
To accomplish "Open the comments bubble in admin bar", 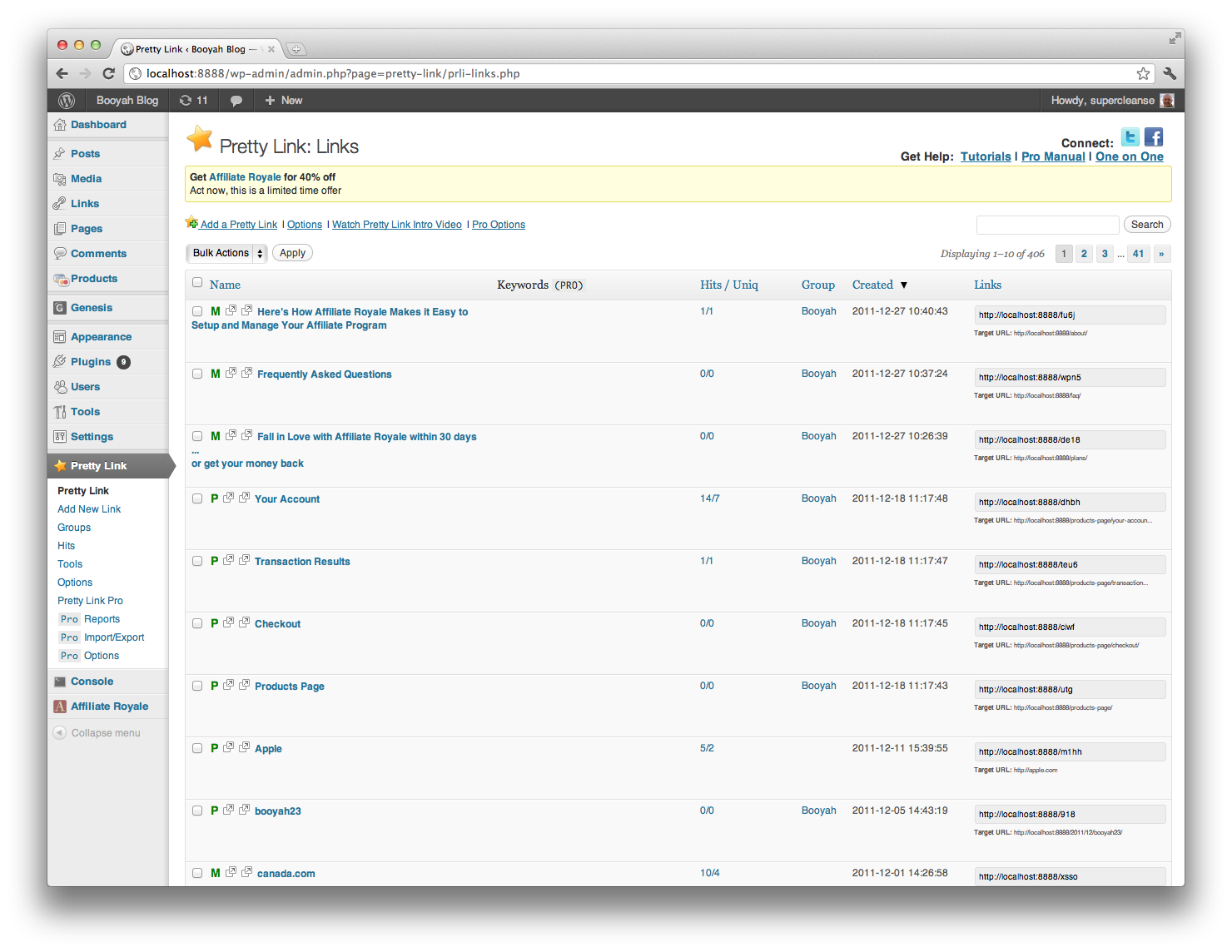I will pos(236,101).
